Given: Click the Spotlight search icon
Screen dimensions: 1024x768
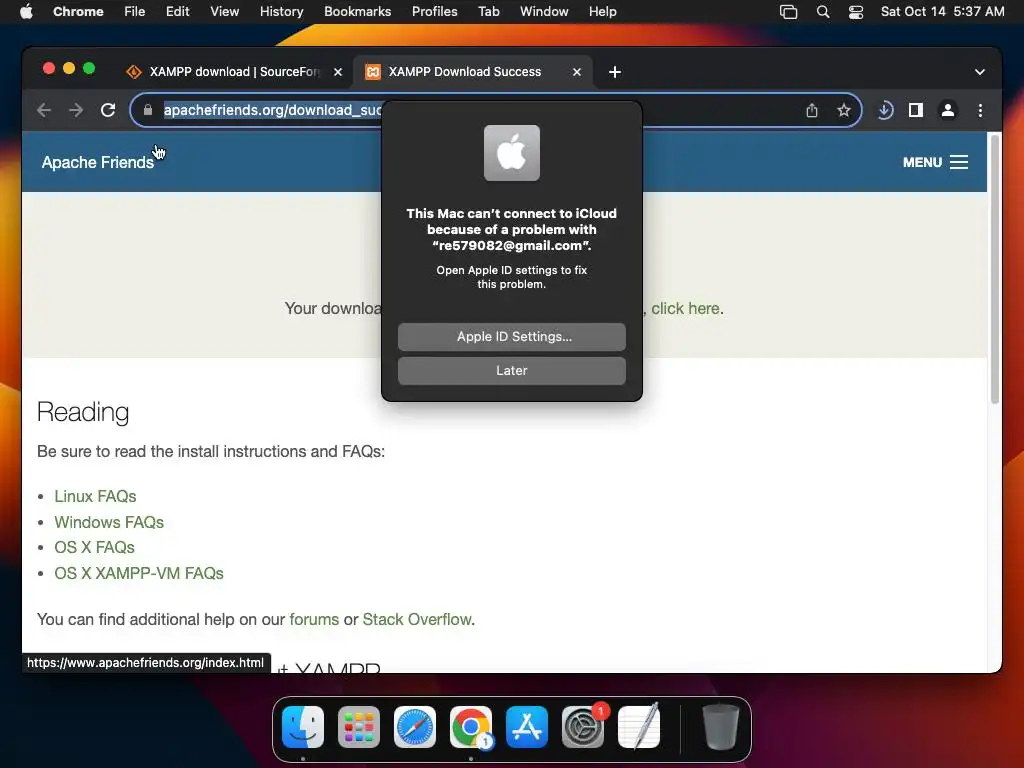Looking at the screenshot, I should [x=823, y=12].
